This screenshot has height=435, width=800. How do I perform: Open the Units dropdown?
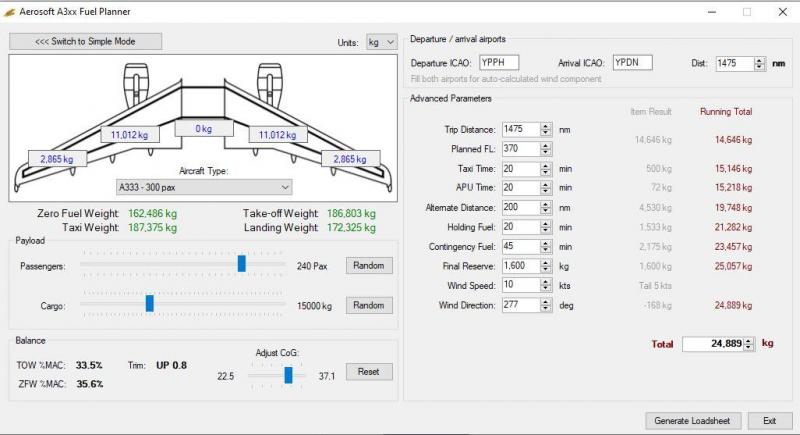coord(382,42)
